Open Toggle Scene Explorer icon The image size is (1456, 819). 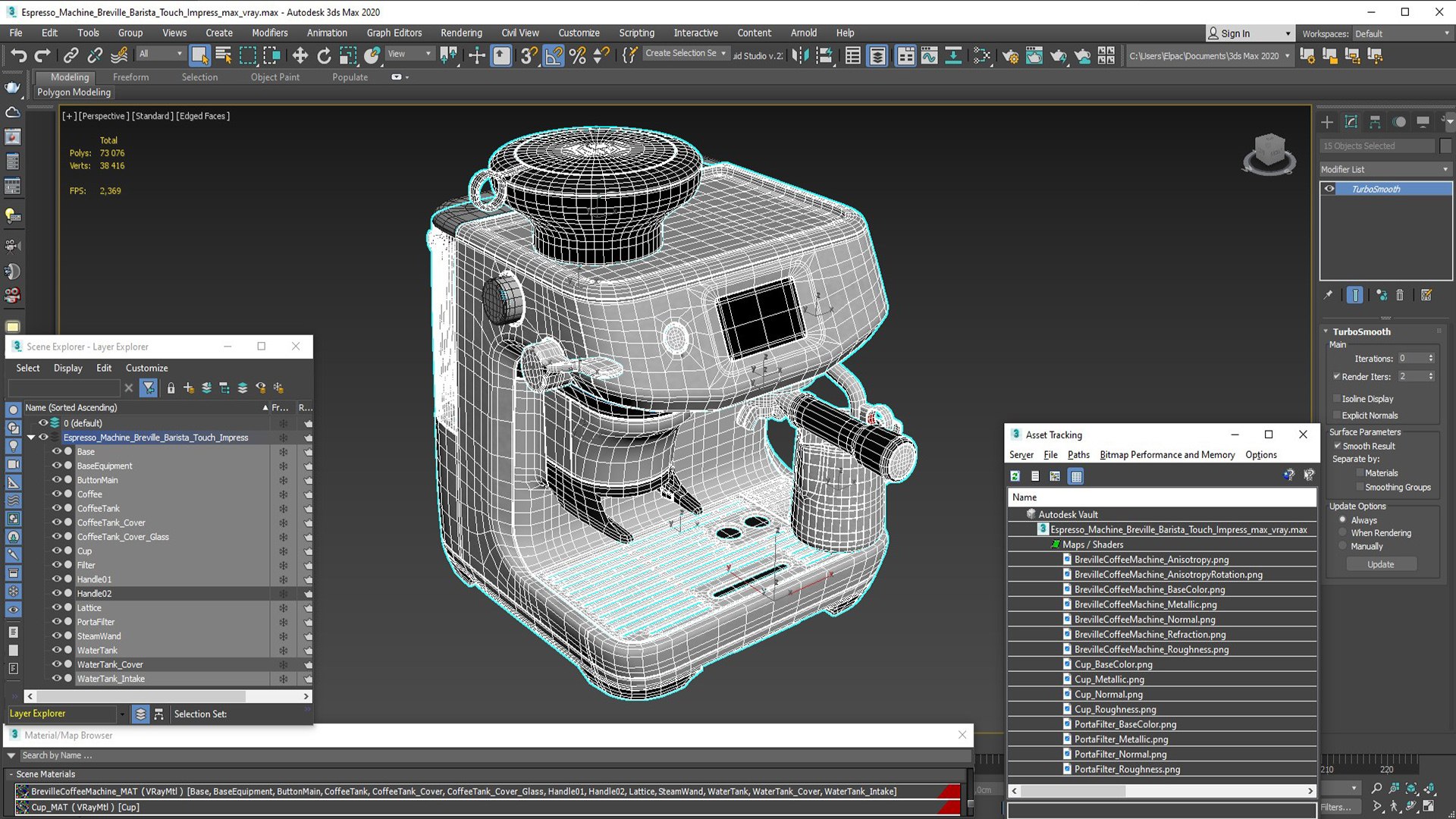click(853, 55)
